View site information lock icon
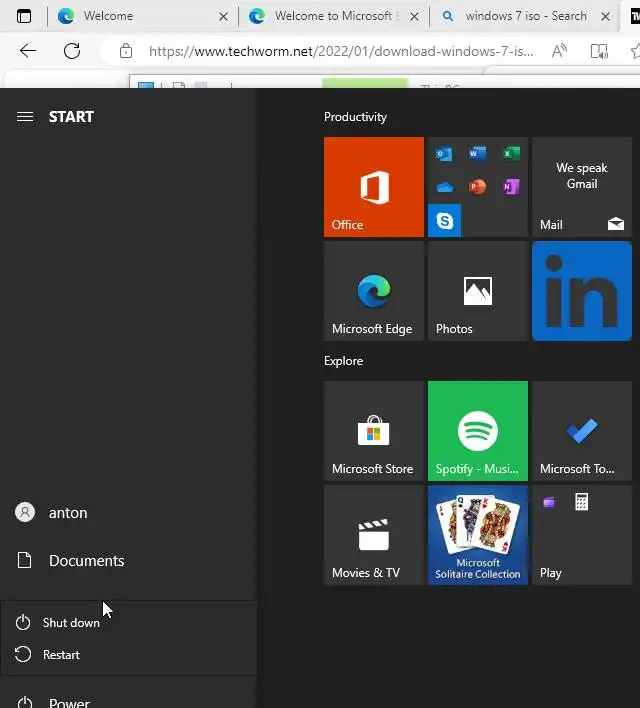 tap(126, 51)
